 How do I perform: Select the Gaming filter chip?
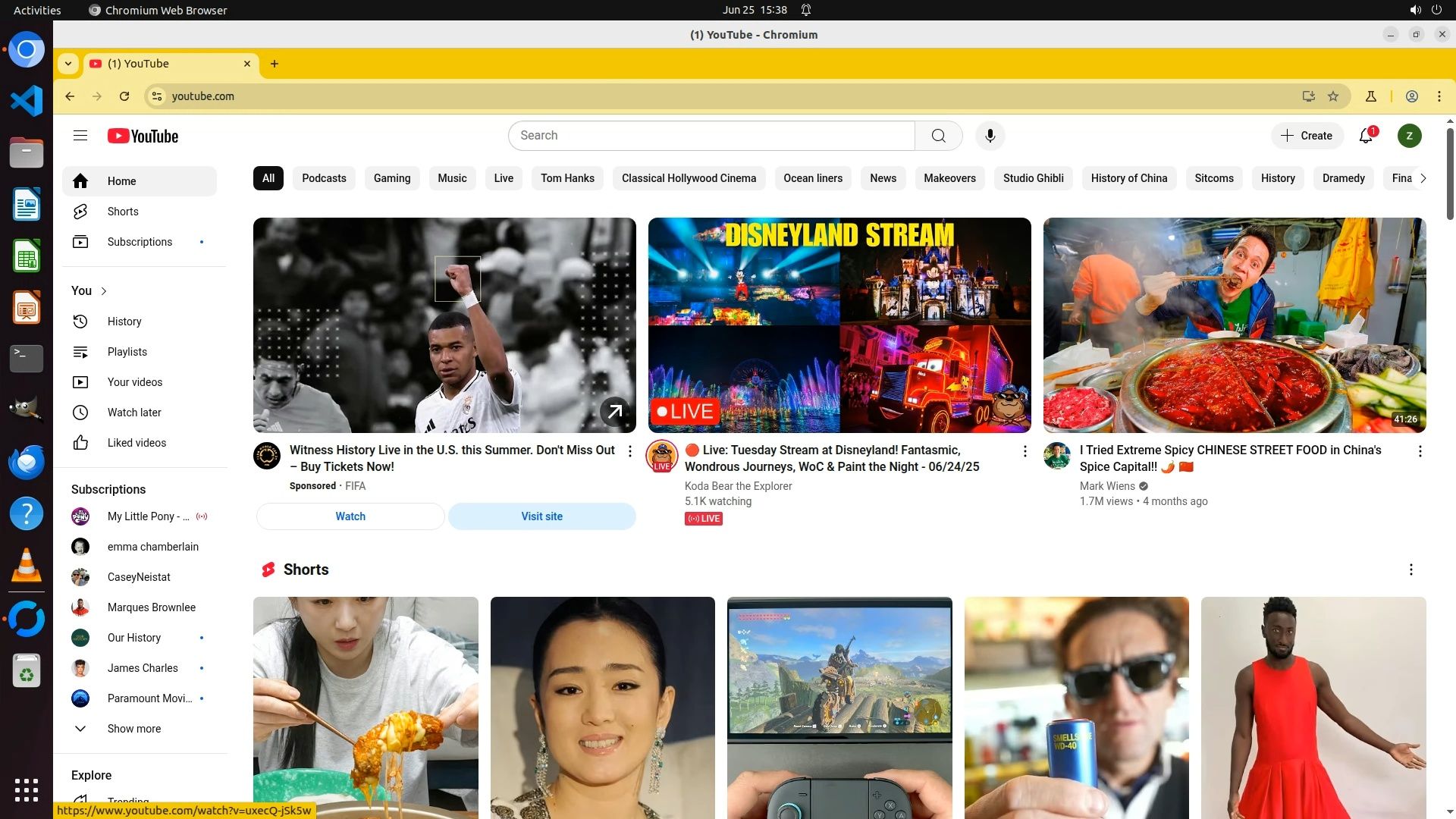(x=391, y=178)
